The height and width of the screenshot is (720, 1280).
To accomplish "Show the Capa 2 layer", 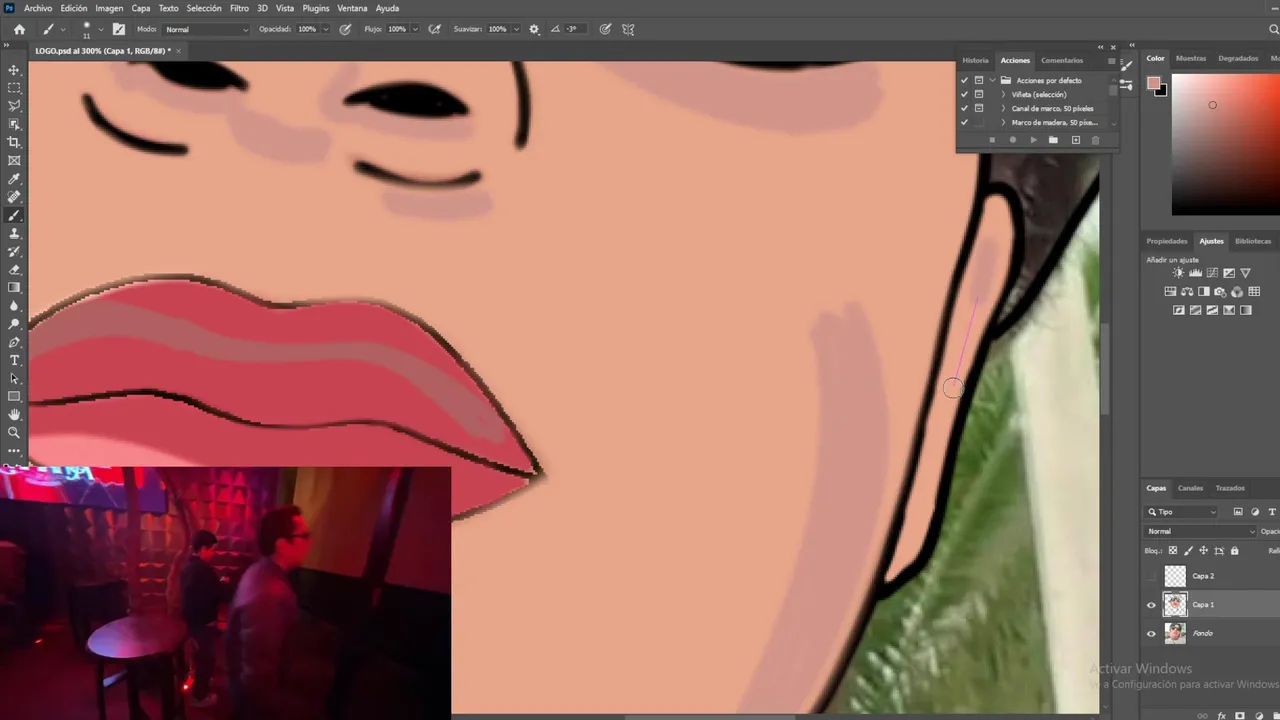I will pos(1151,576).
